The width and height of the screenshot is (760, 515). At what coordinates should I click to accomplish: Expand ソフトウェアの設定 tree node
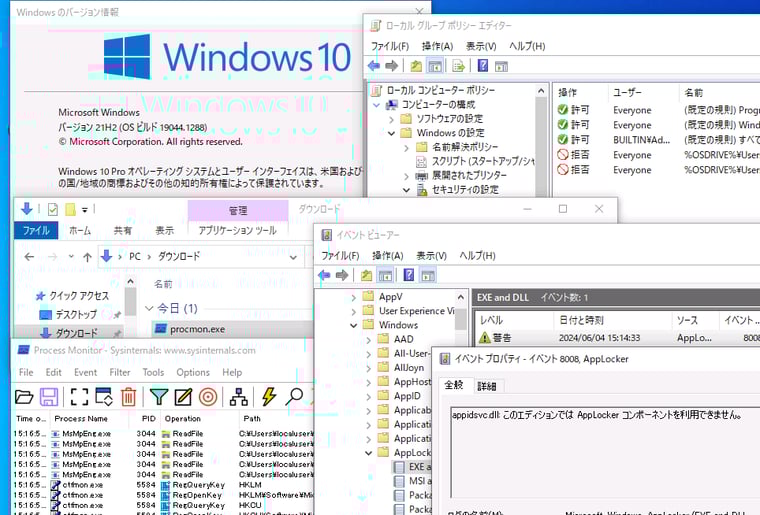coord(392,119)
